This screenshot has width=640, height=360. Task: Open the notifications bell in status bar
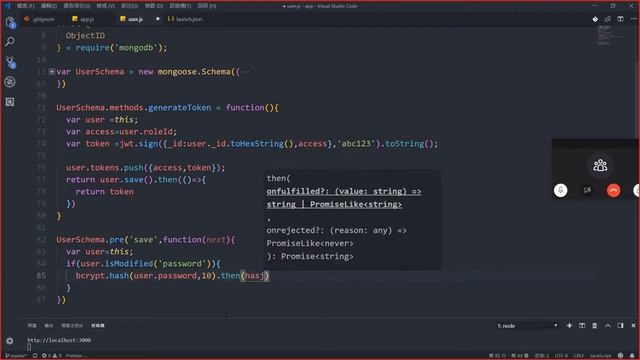point(632,356)
